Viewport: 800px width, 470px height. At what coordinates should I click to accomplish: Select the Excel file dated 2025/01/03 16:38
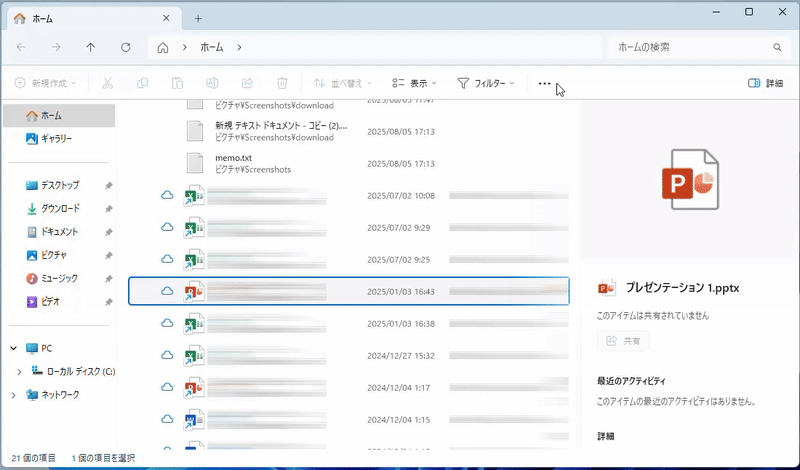pyautogui.click(x=349, y=324)
